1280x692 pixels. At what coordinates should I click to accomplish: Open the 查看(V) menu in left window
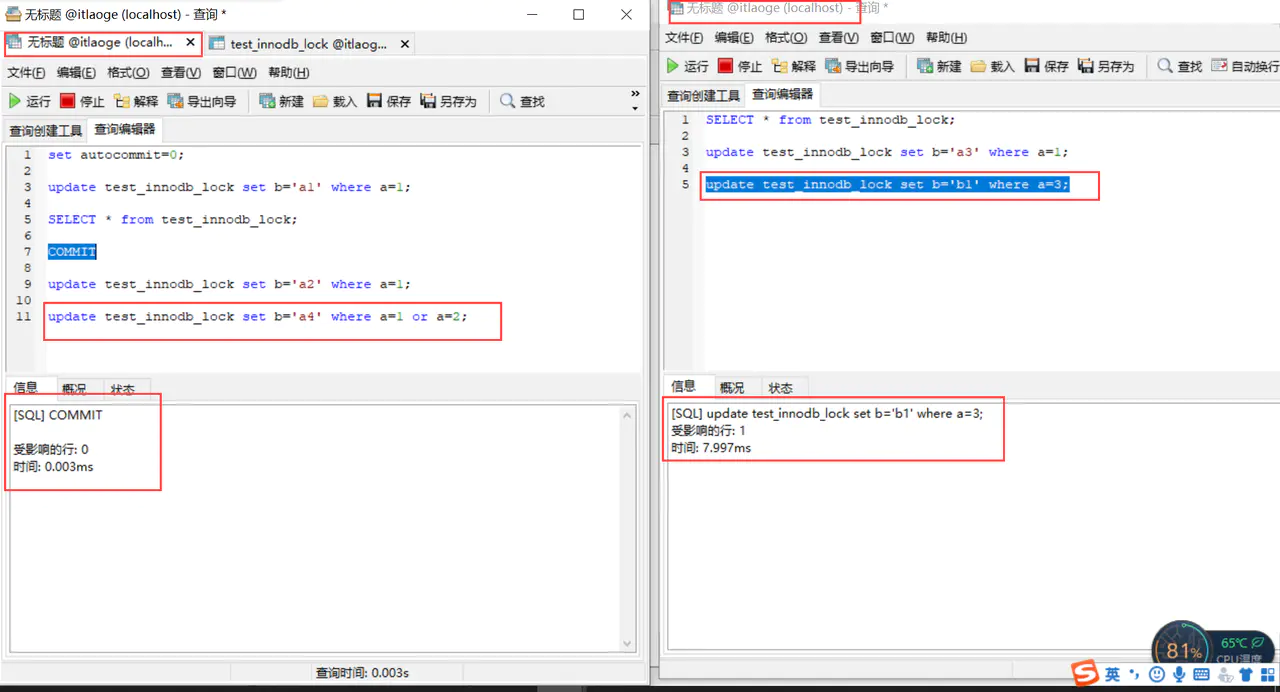pos(181,73)
